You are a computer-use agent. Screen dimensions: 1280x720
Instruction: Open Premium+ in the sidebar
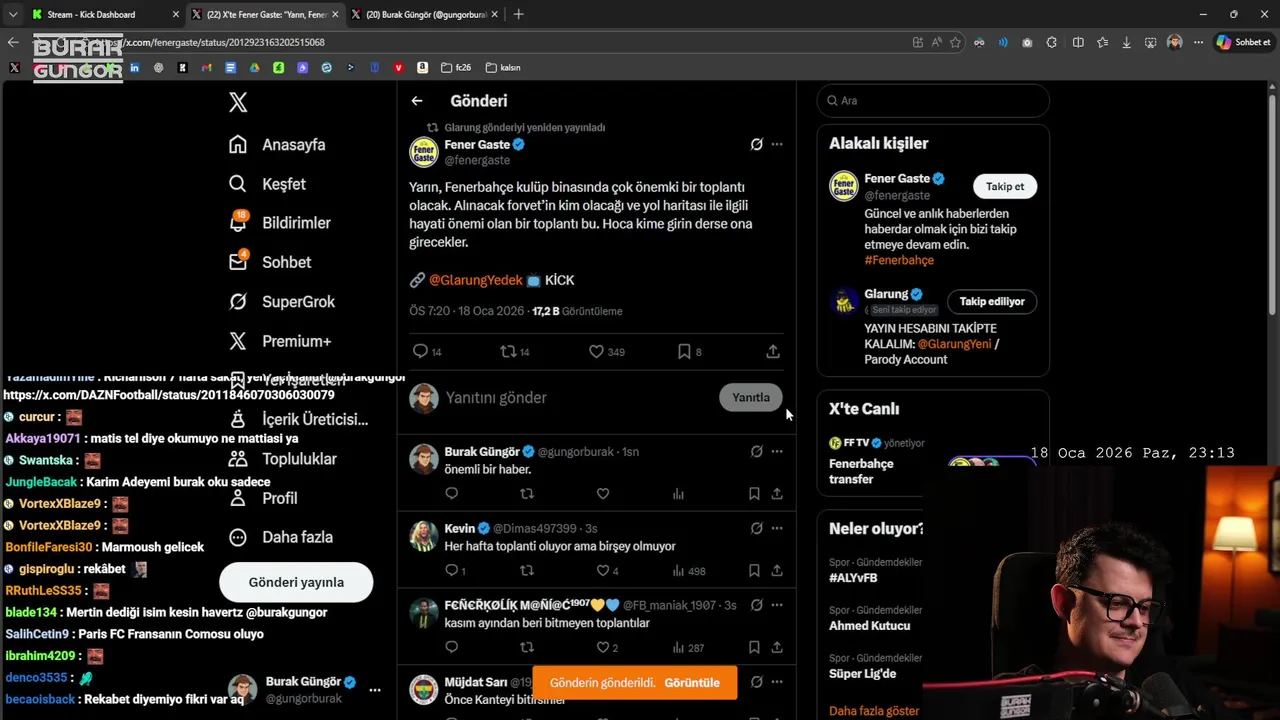[279, 341]
